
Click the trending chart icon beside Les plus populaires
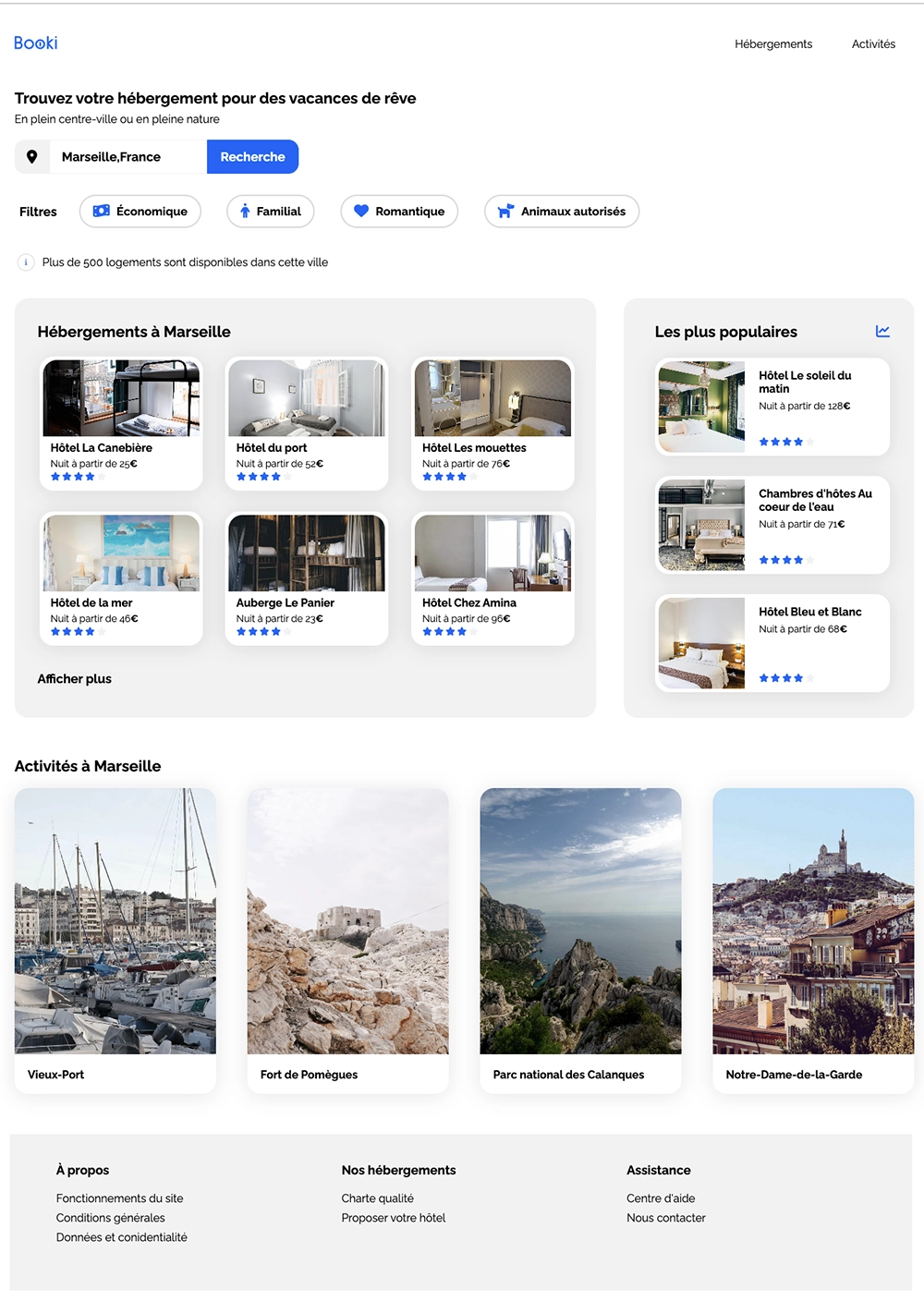tap(883, 331)
